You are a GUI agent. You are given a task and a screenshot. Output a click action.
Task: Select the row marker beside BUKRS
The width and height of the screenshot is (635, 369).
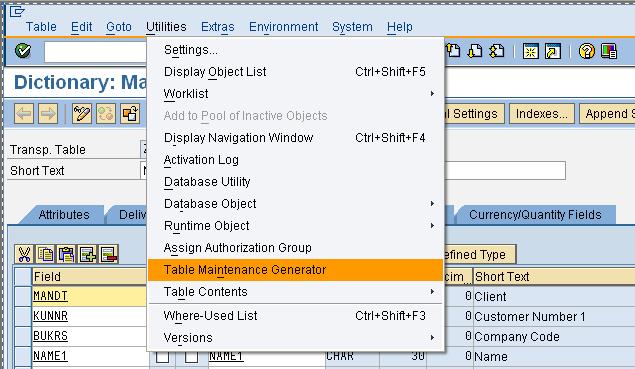coord(23,336)
